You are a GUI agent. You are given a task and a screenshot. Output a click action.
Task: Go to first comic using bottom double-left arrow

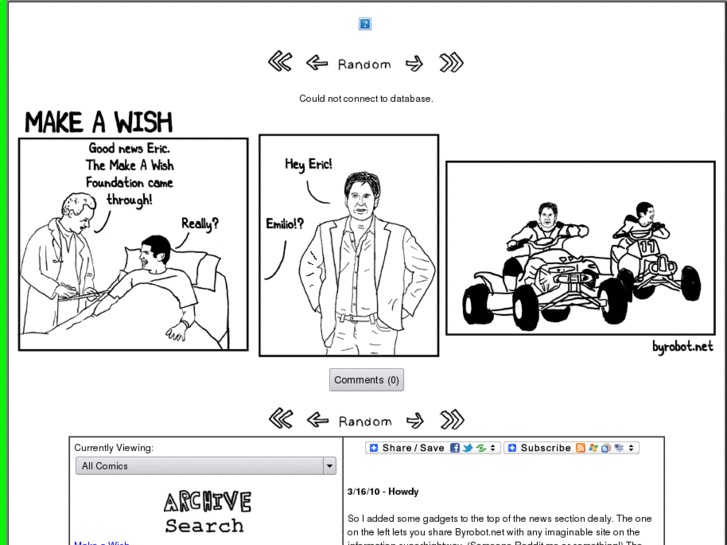[x=281, y=419]
